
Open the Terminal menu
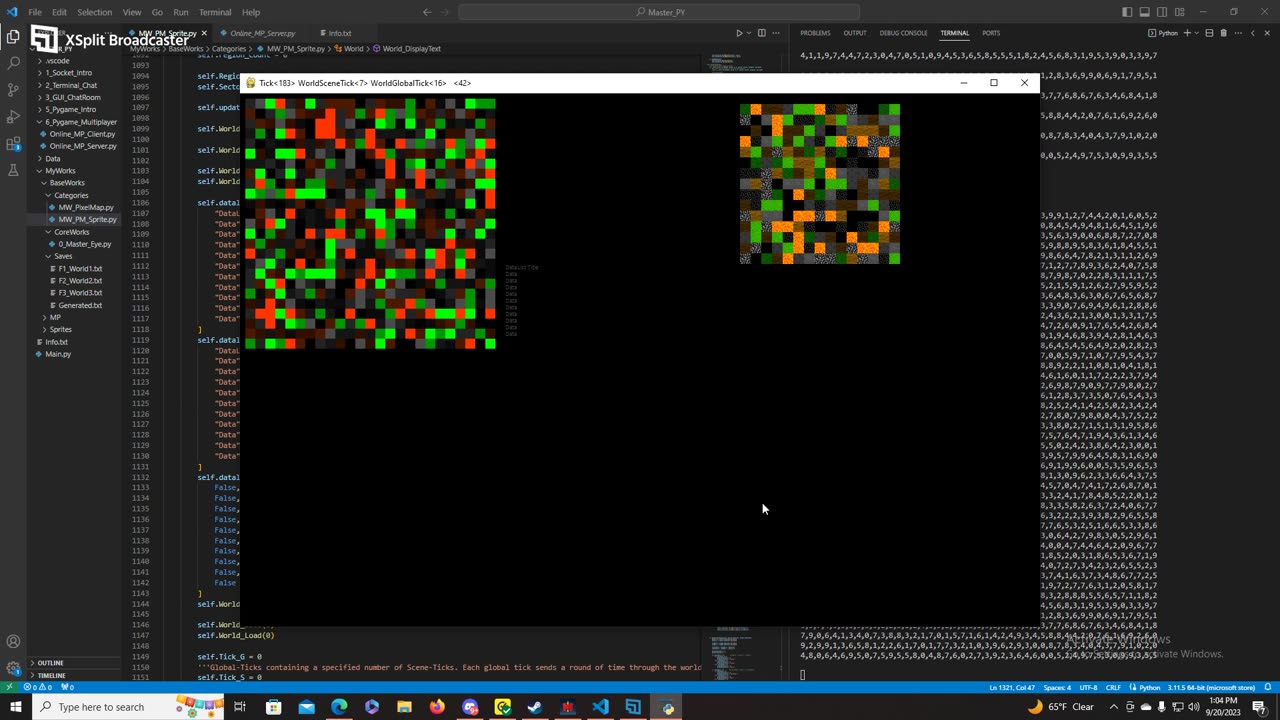215,12
